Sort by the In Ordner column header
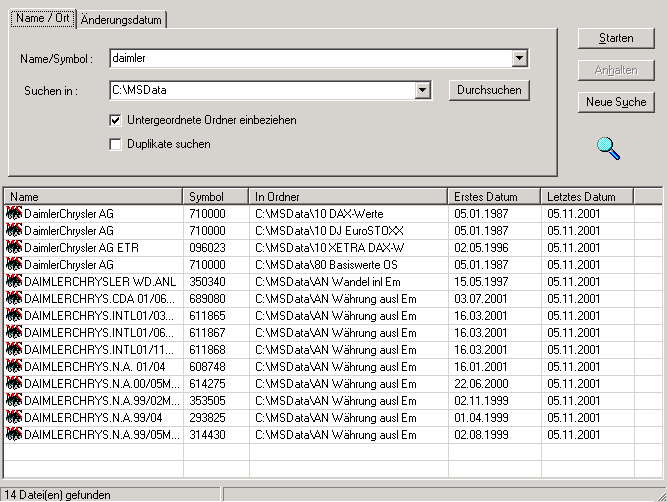667x502 pixels. click(348, 197)
